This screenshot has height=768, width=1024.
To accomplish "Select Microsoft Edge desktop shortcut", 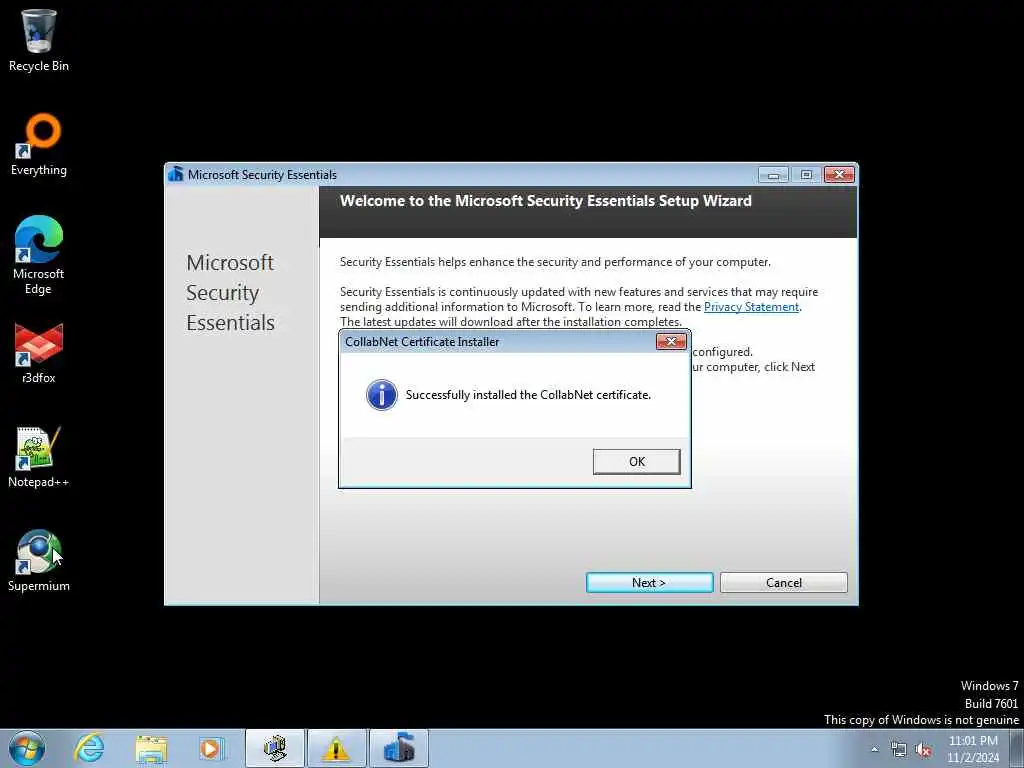I will (39, 255).
